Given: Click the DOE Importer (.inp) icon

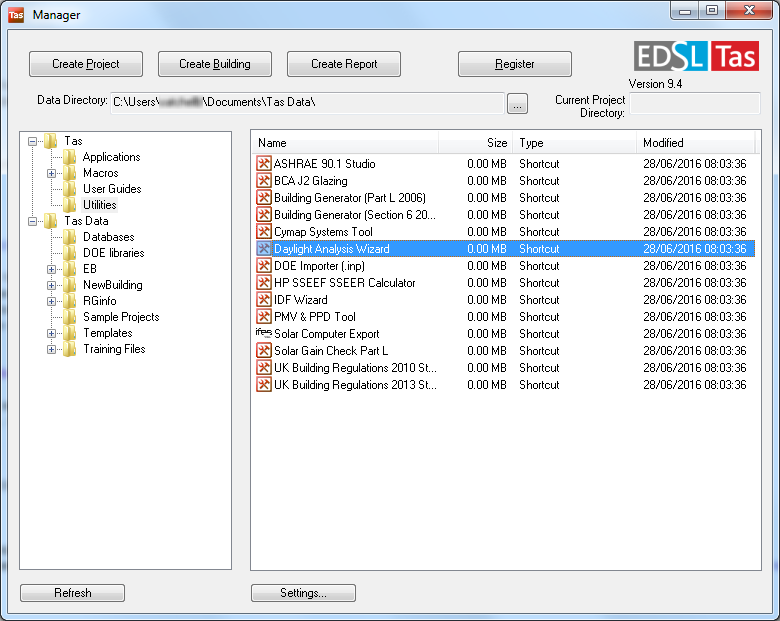Looking at the screenshot, I should 264,265.
